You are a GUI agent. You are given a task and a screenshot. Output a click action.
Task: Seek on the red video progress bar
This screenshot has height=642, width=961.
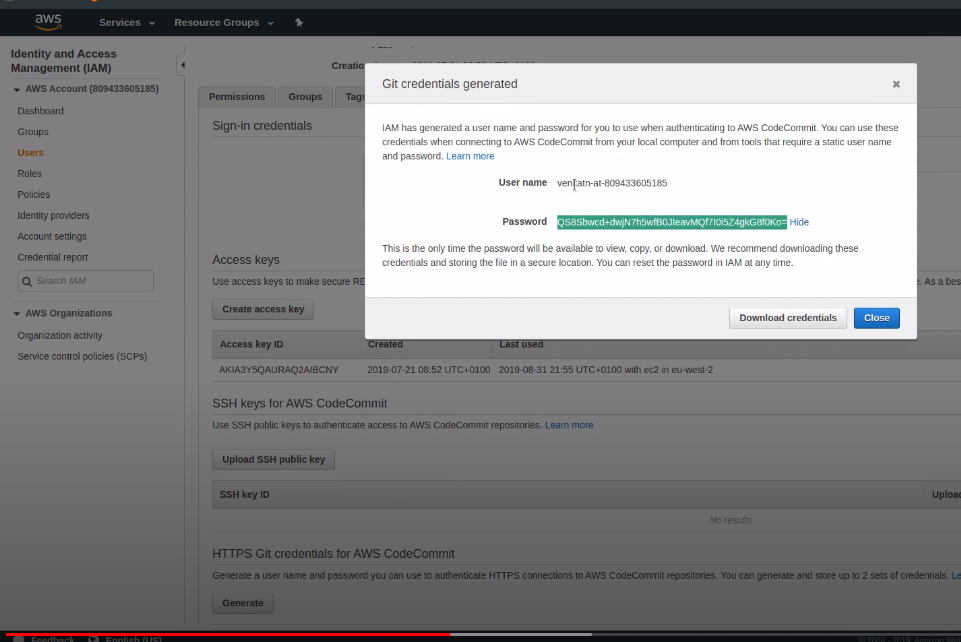tap(228, 634)
